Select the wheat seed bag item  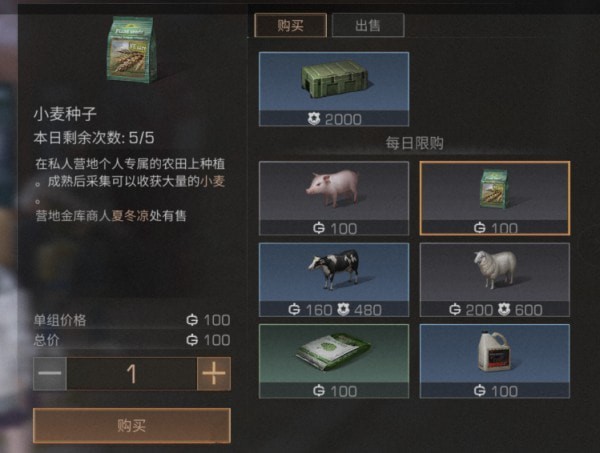[x=495, y=198]
